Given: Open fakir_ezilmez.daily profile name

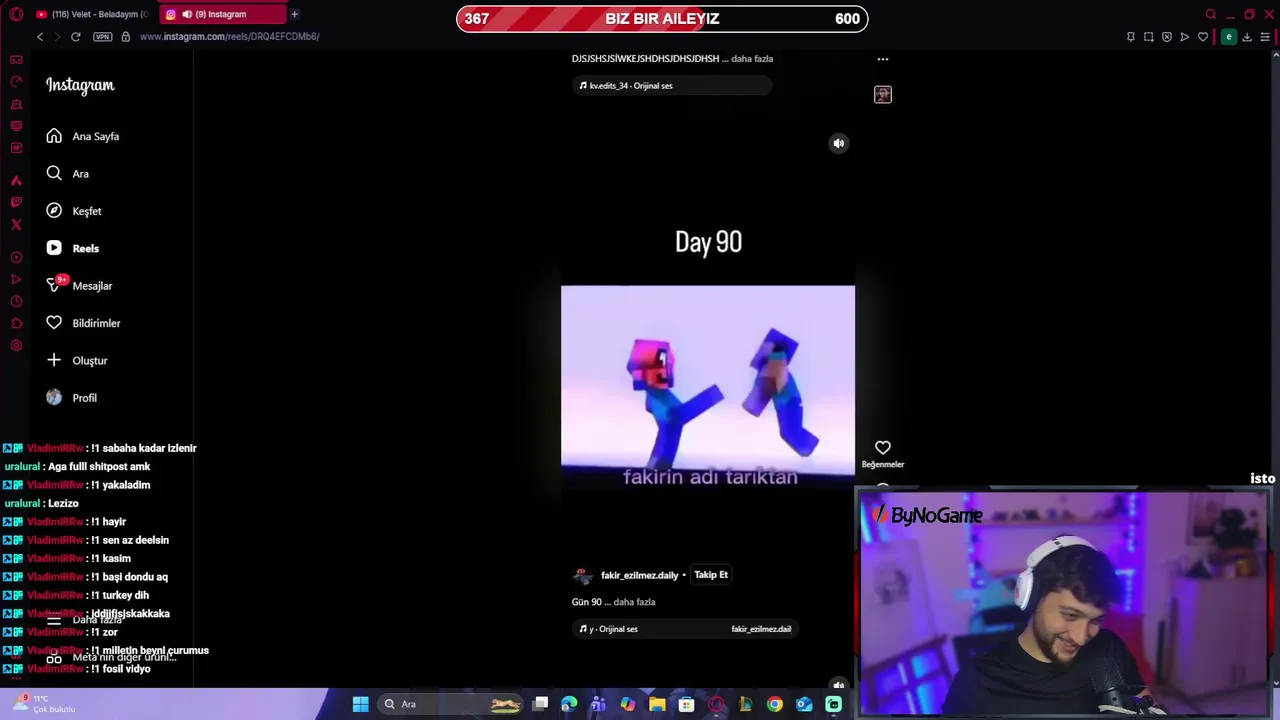Looking at the screenshot, I should (x=639, y=575).
